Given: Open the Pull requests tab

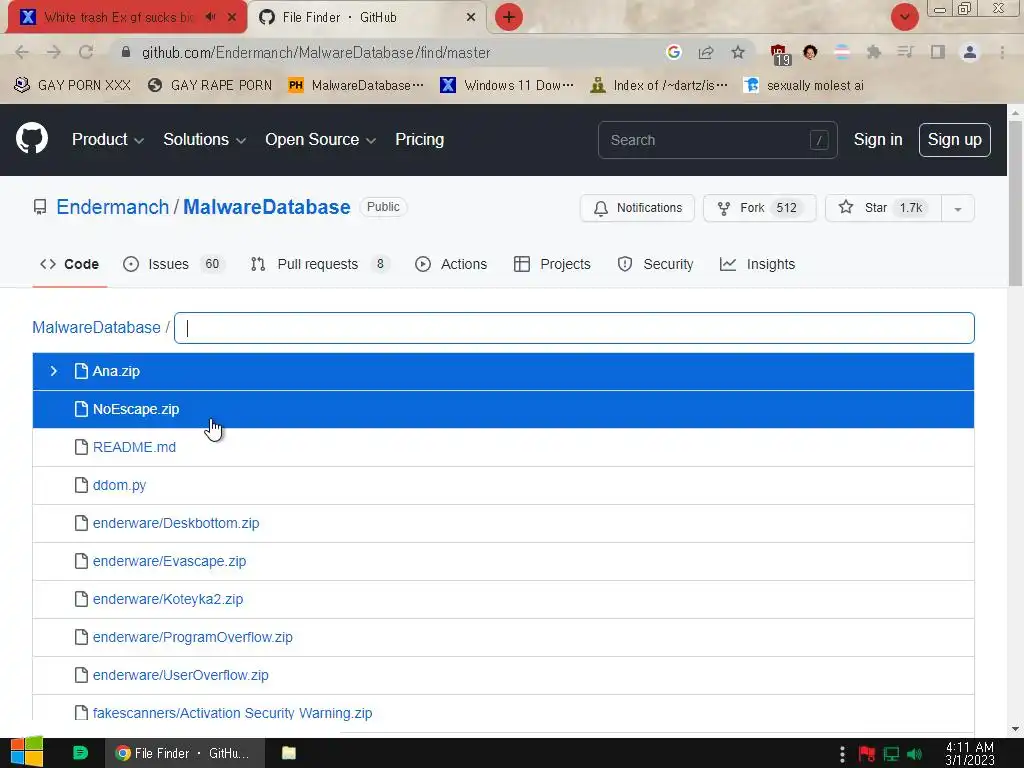Looking at the screenshot, I should [x=320, y=264].
